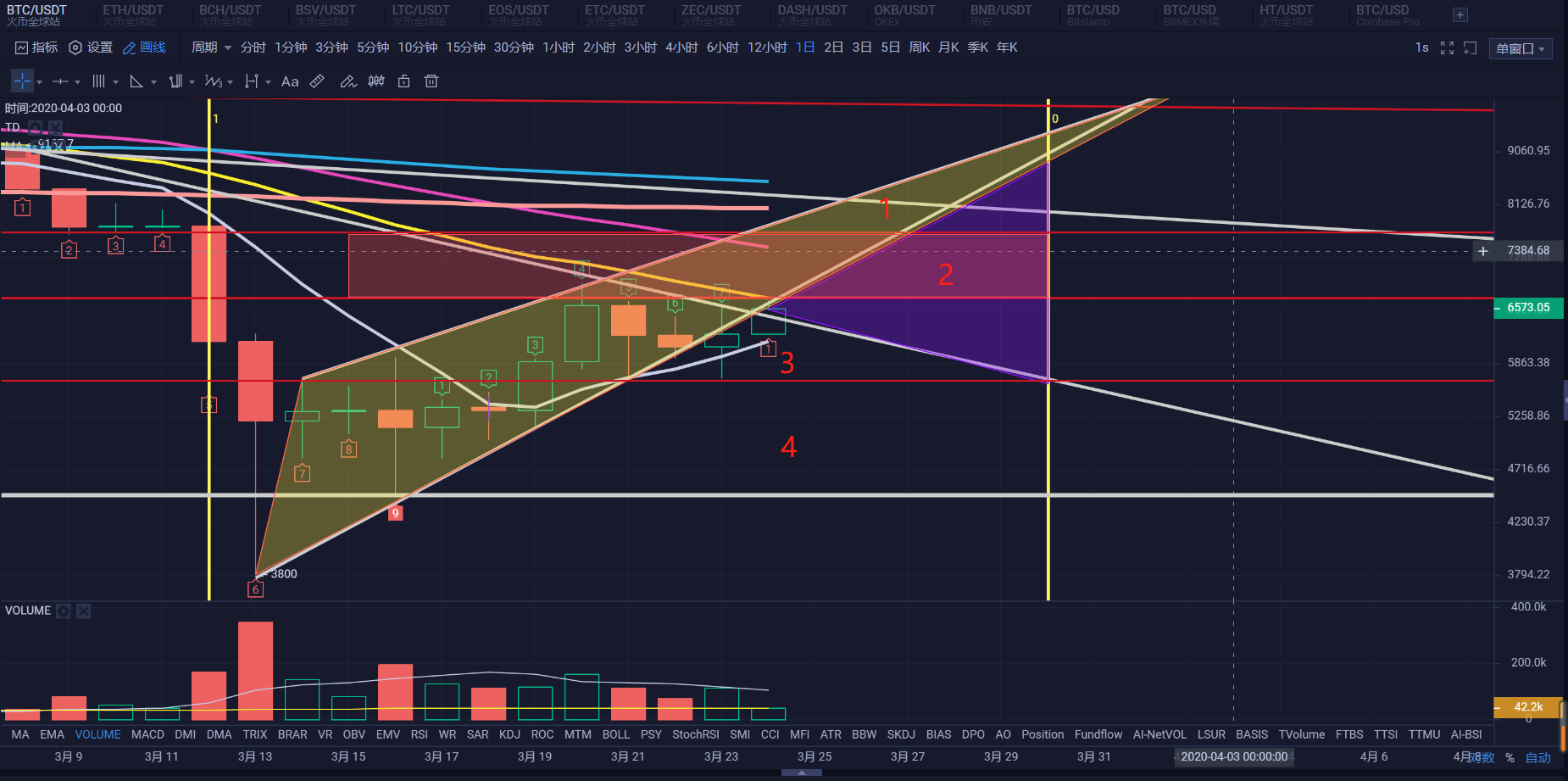Expand the wave tool dropdown arrow
The height and width of the screenshot is (781, 1568).
pyautogui.click(x=230, y=82)
